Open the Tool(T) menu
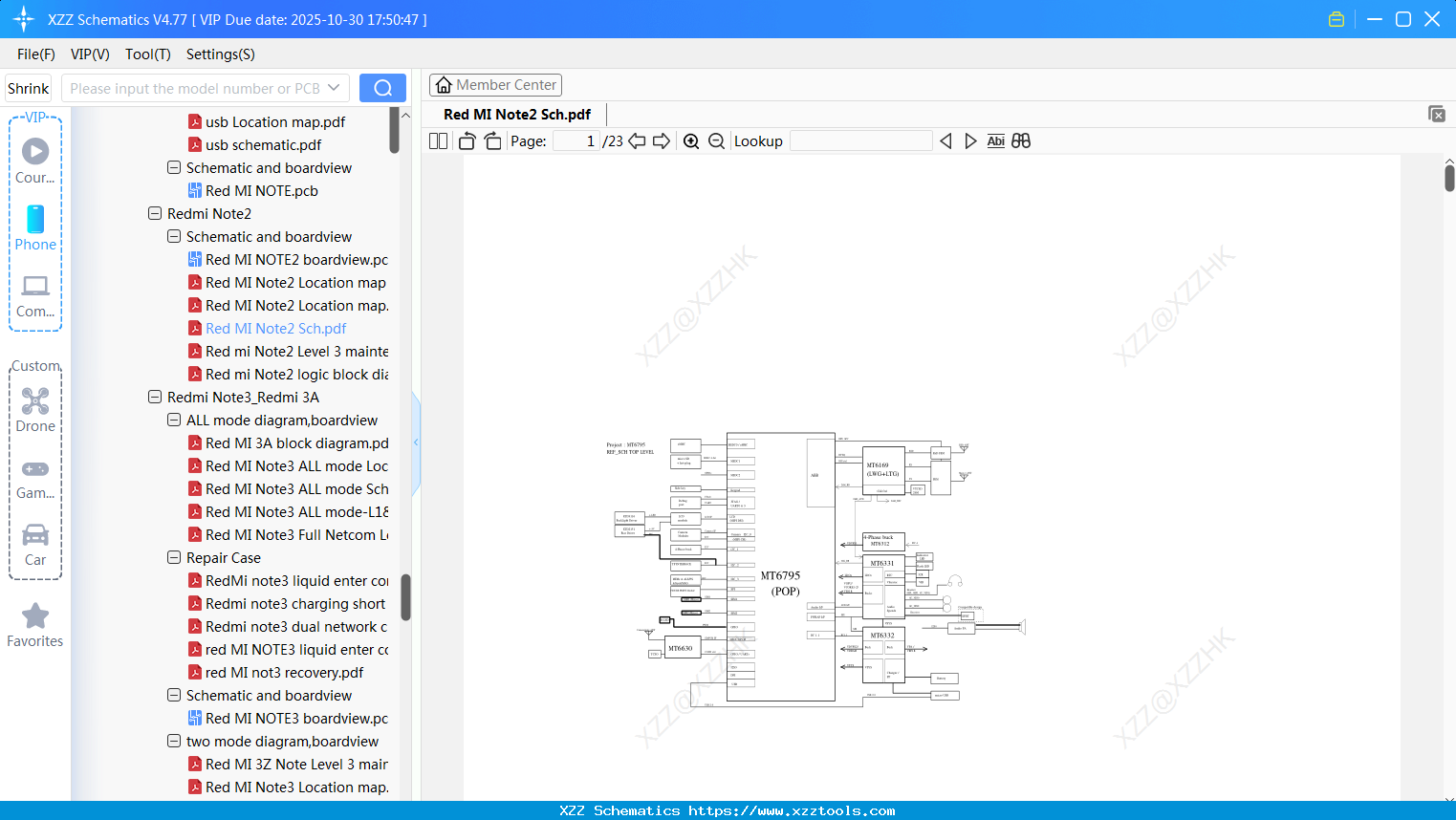The width and height of the screenshot is (1456, 820). point(147,54)
